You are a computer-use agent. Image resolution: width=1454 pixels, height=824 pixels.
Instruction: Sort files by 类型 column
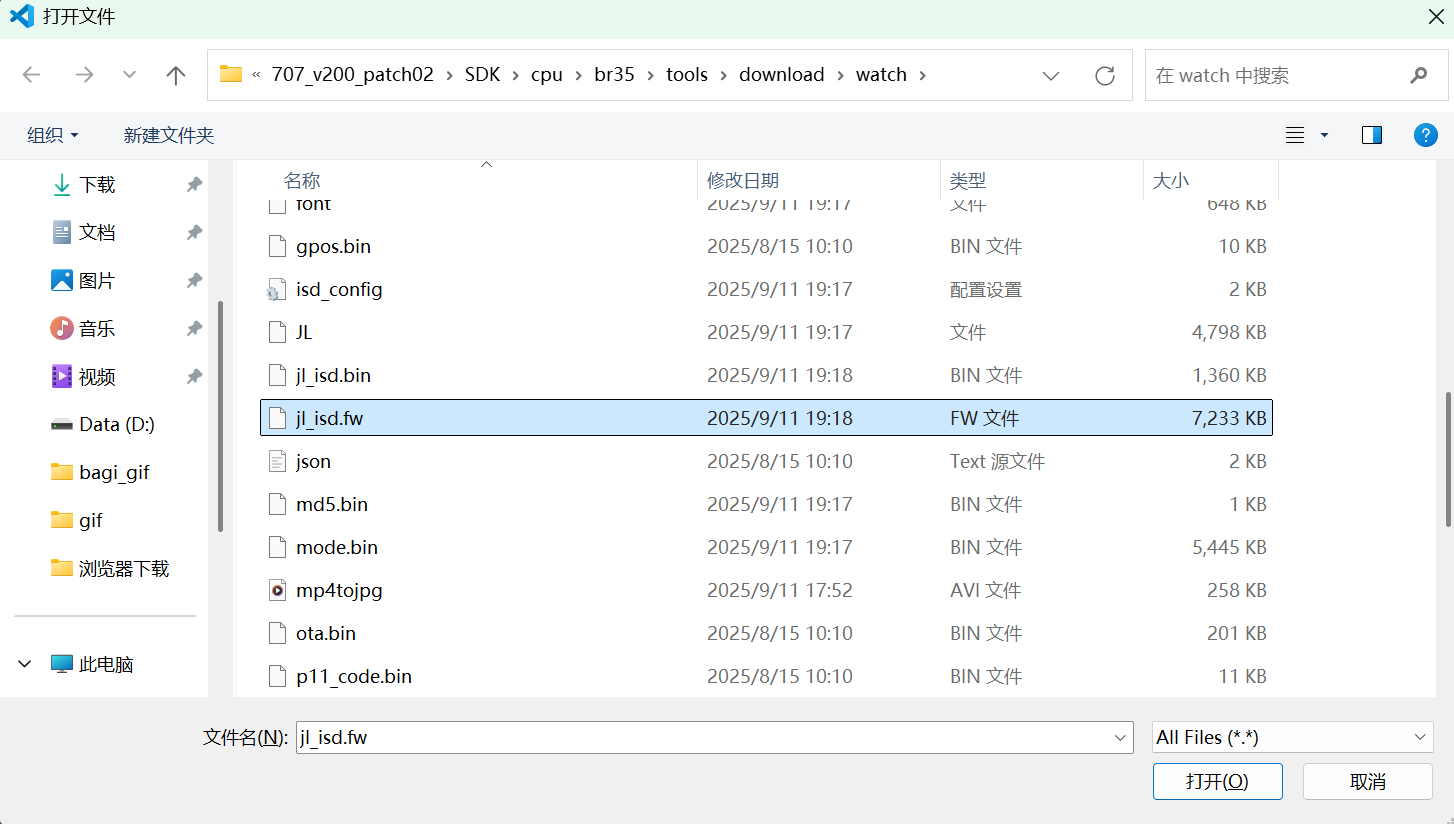[968, 181]
